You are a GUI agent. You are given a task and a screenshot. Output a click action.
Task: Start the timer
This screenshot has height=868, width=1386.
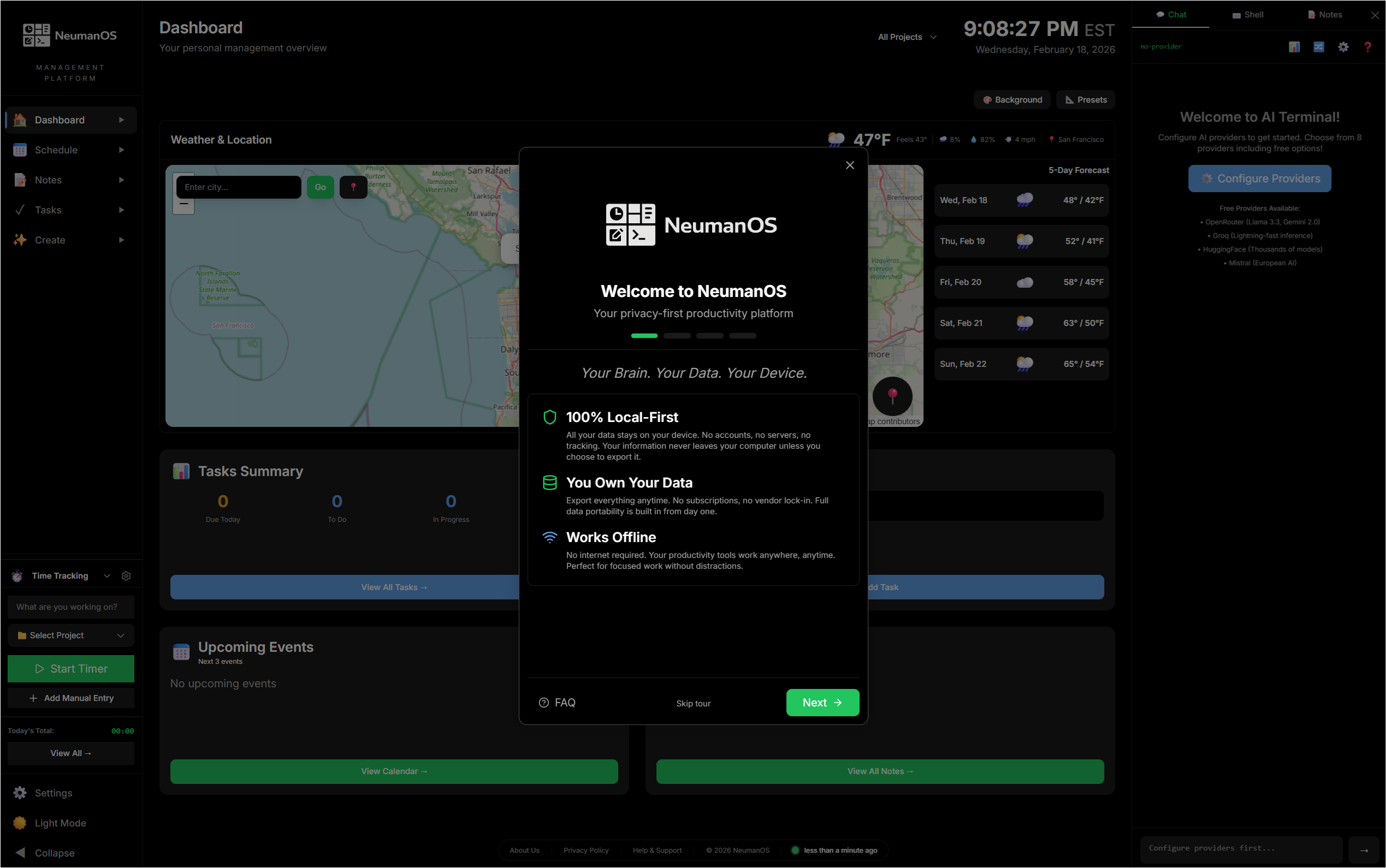click(70, 669)
